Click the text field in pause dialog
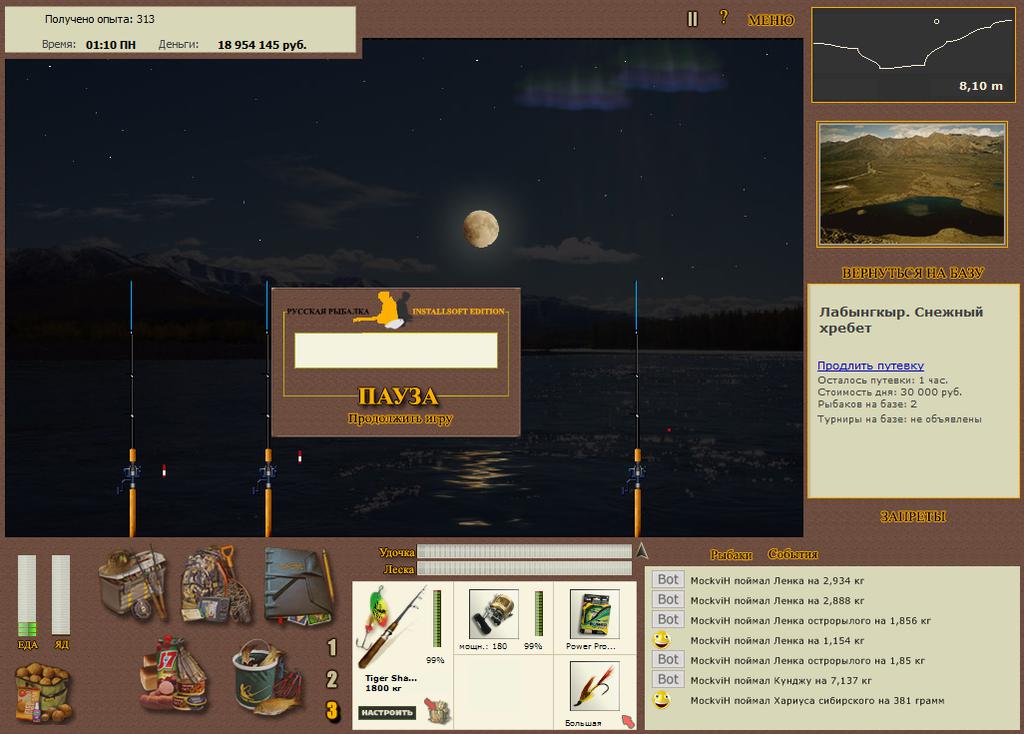This screenshot has height=734, width=1024. point(396,350)
